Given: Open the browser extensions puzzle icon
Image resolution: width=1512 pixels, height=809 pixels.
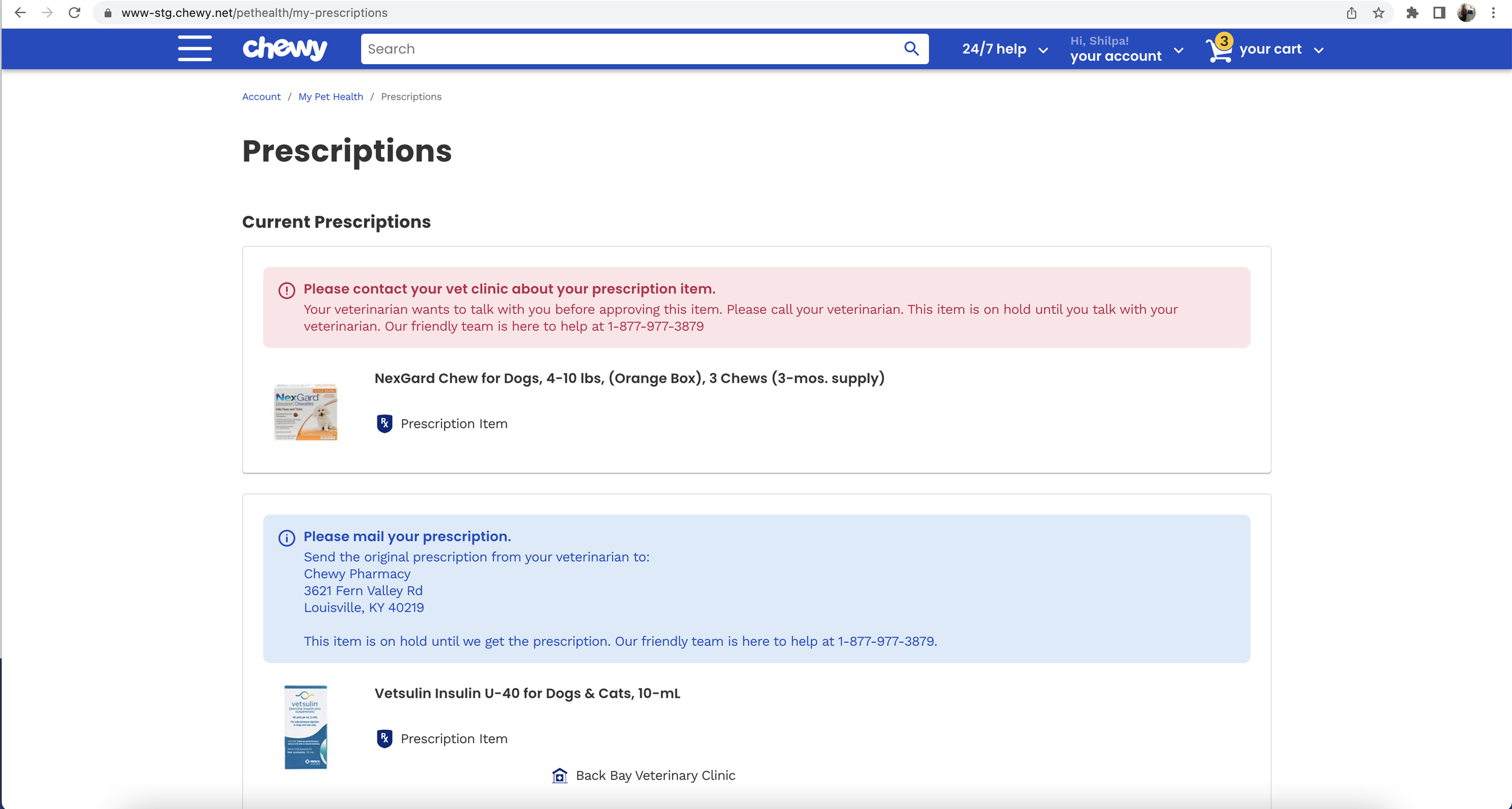Looking at the screenshot, I should [x=1412, y=13].
